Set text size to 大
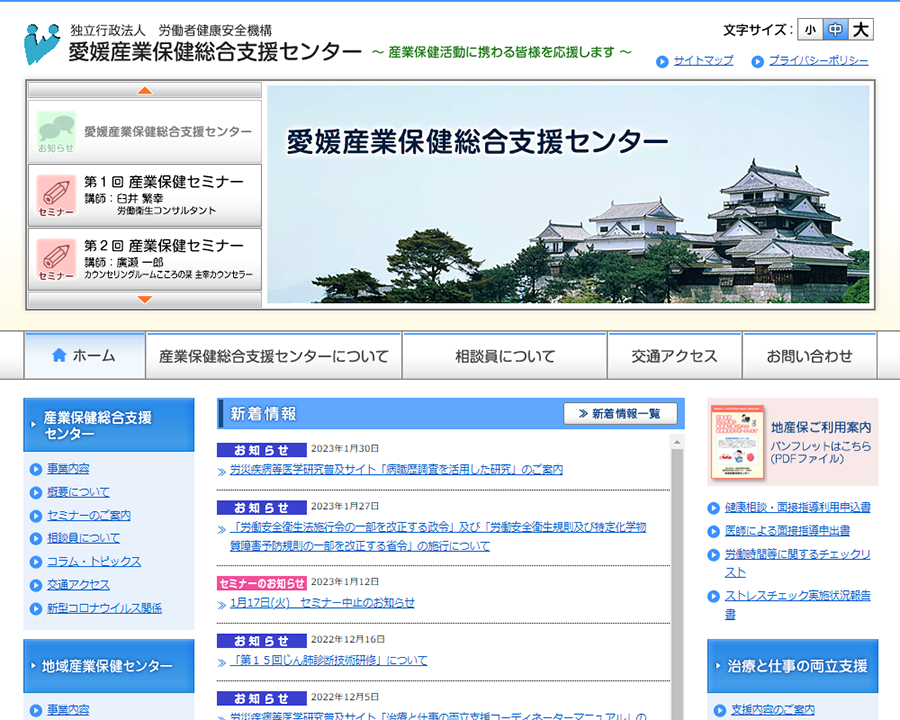Image resolution: width=900 pixels, height=720 pixels. [861, 30]
